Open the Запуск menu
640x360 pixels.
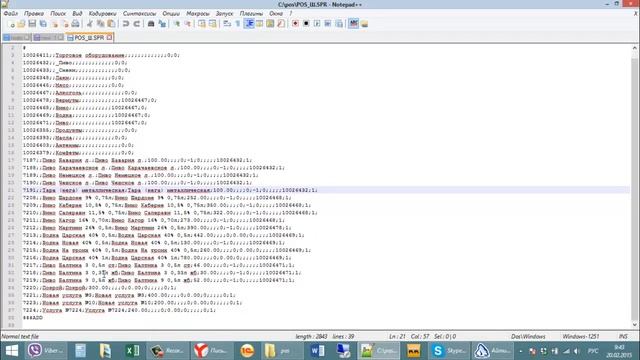coord(224,13)
